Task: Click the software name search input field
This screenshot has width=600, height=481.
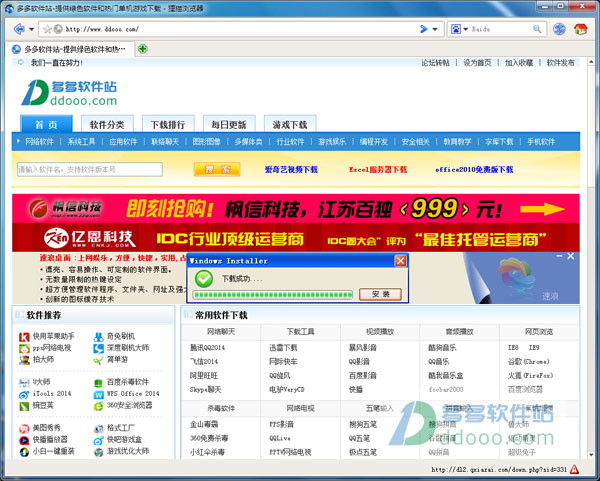Action: (90, 169)
